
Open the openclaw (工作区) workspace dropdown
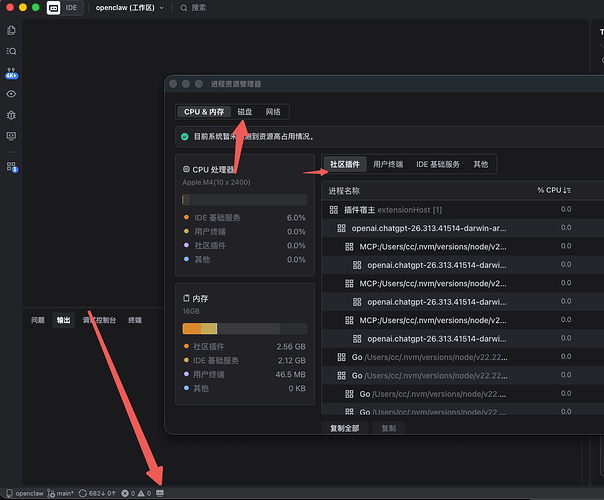pyautogui.click(x=129, y=8)
